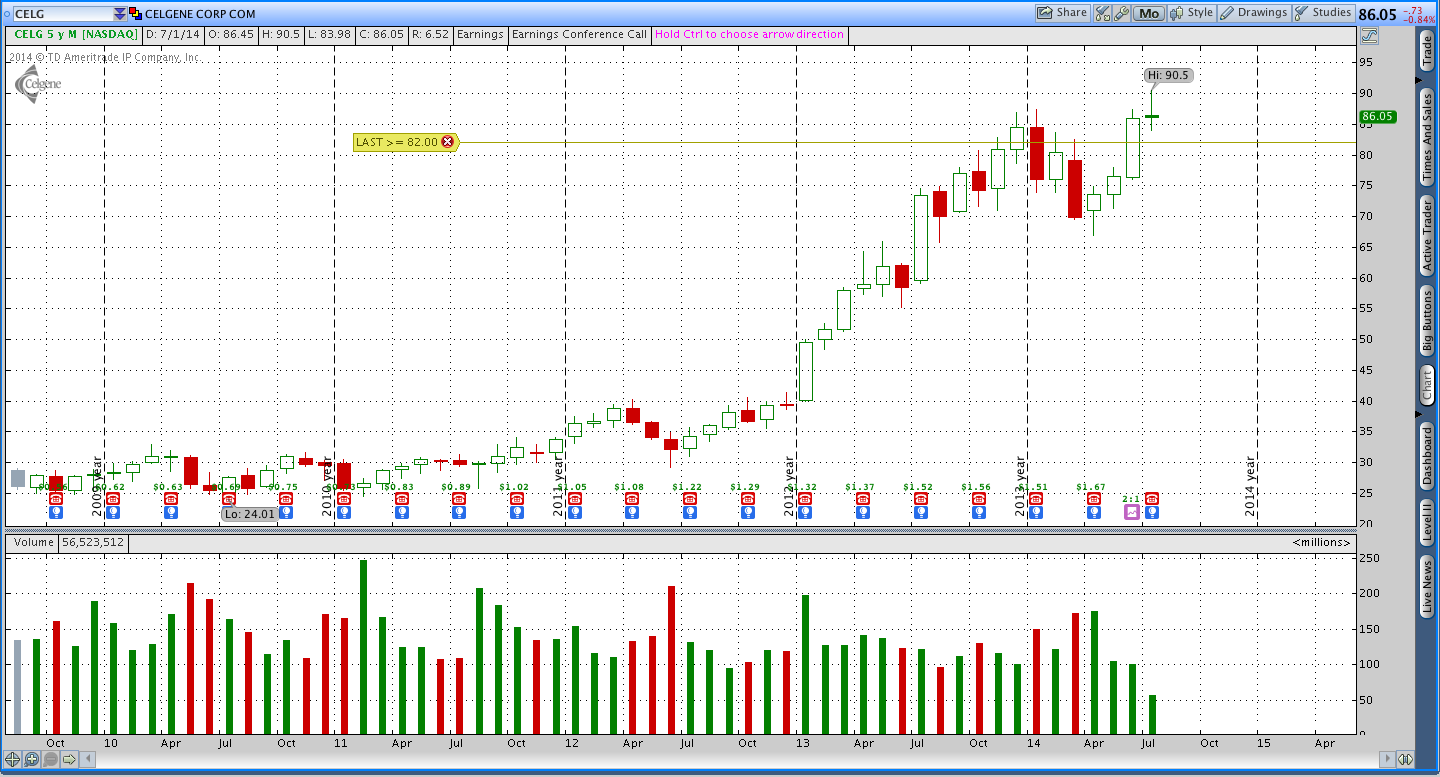Click earnings phone icon under $0.89

[459, 498]
